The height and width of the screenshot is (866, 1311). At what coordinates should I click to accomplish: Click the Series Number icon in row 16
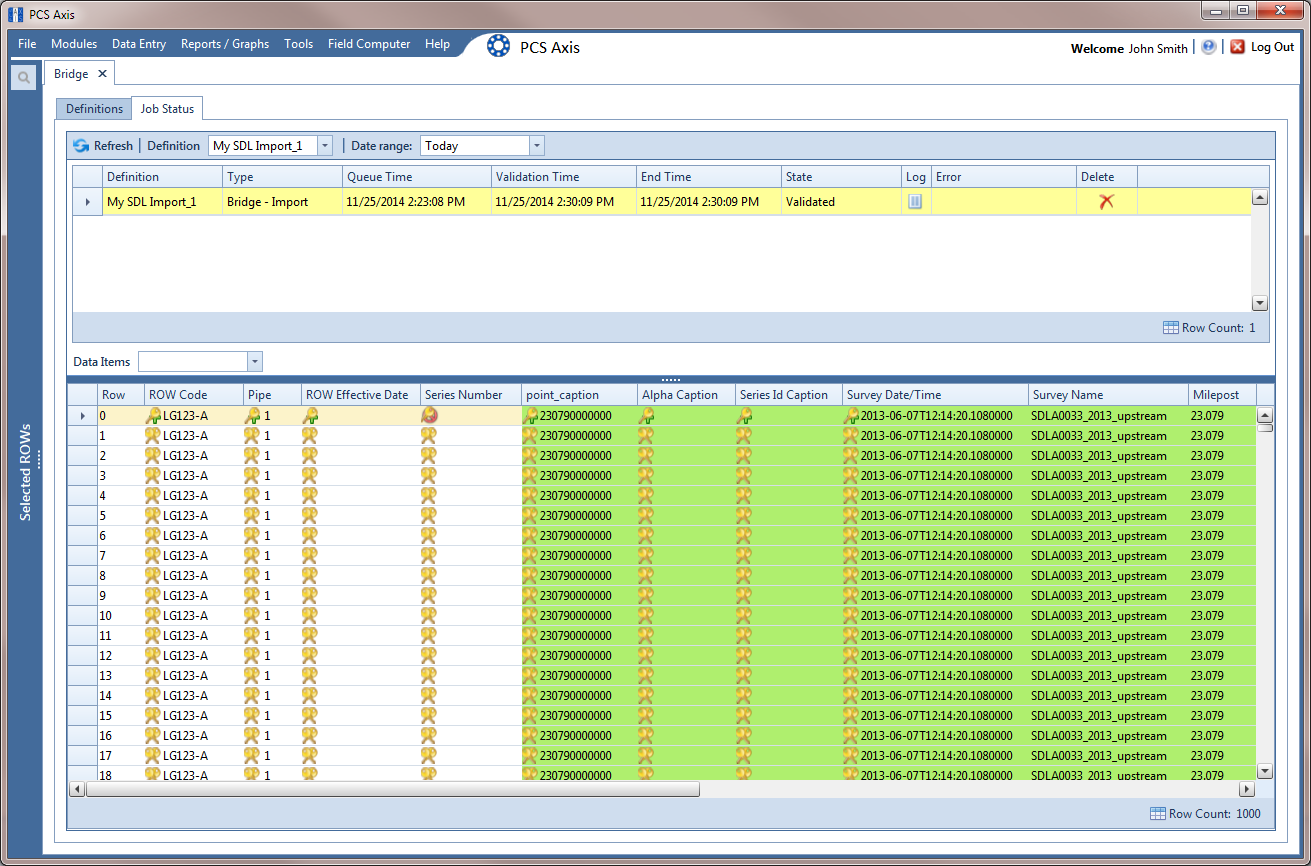pyautogui.click(x=429, y=736)
